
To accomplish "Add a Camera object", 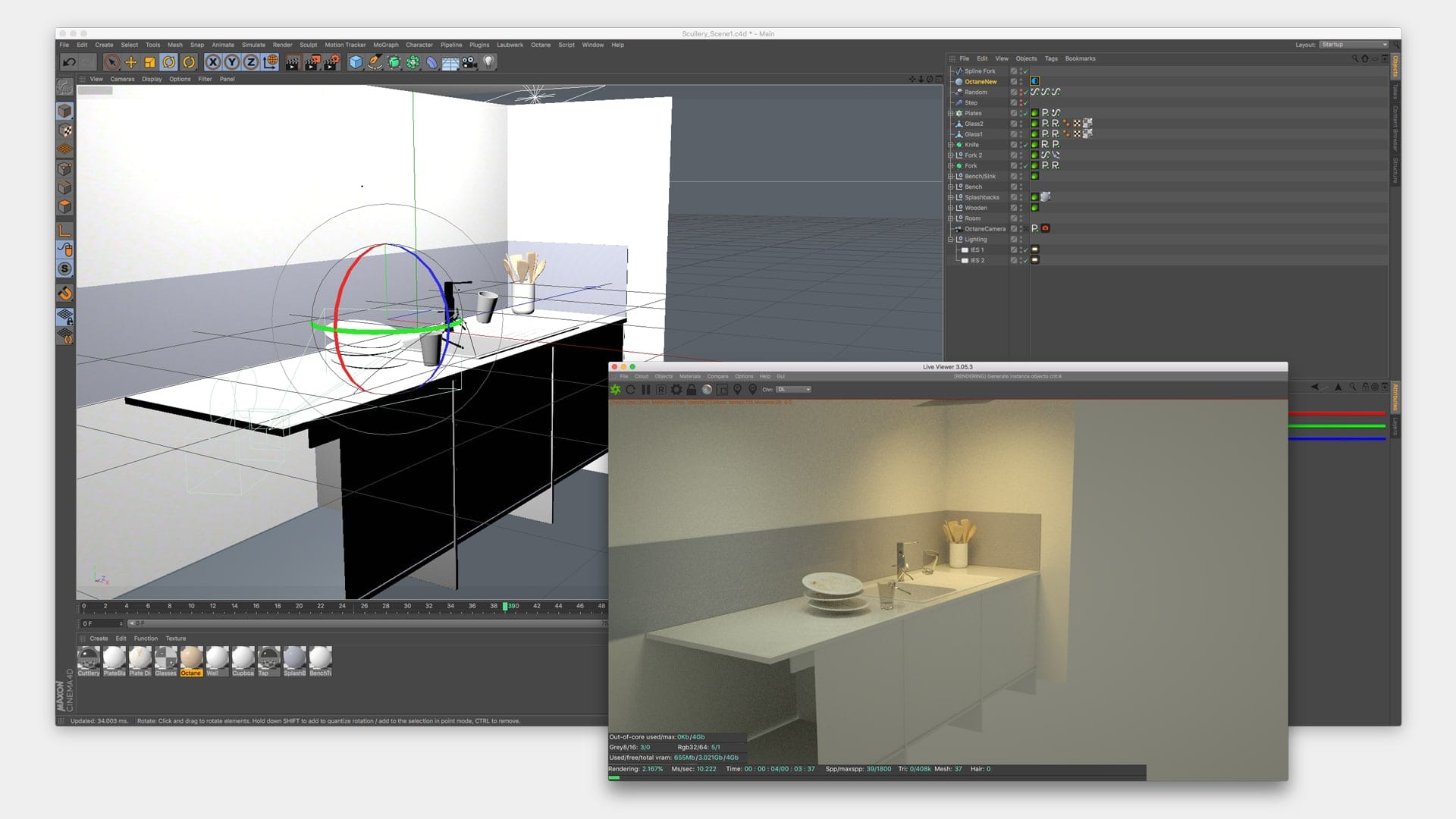I will pyautogui.click(x=469, y=62).
